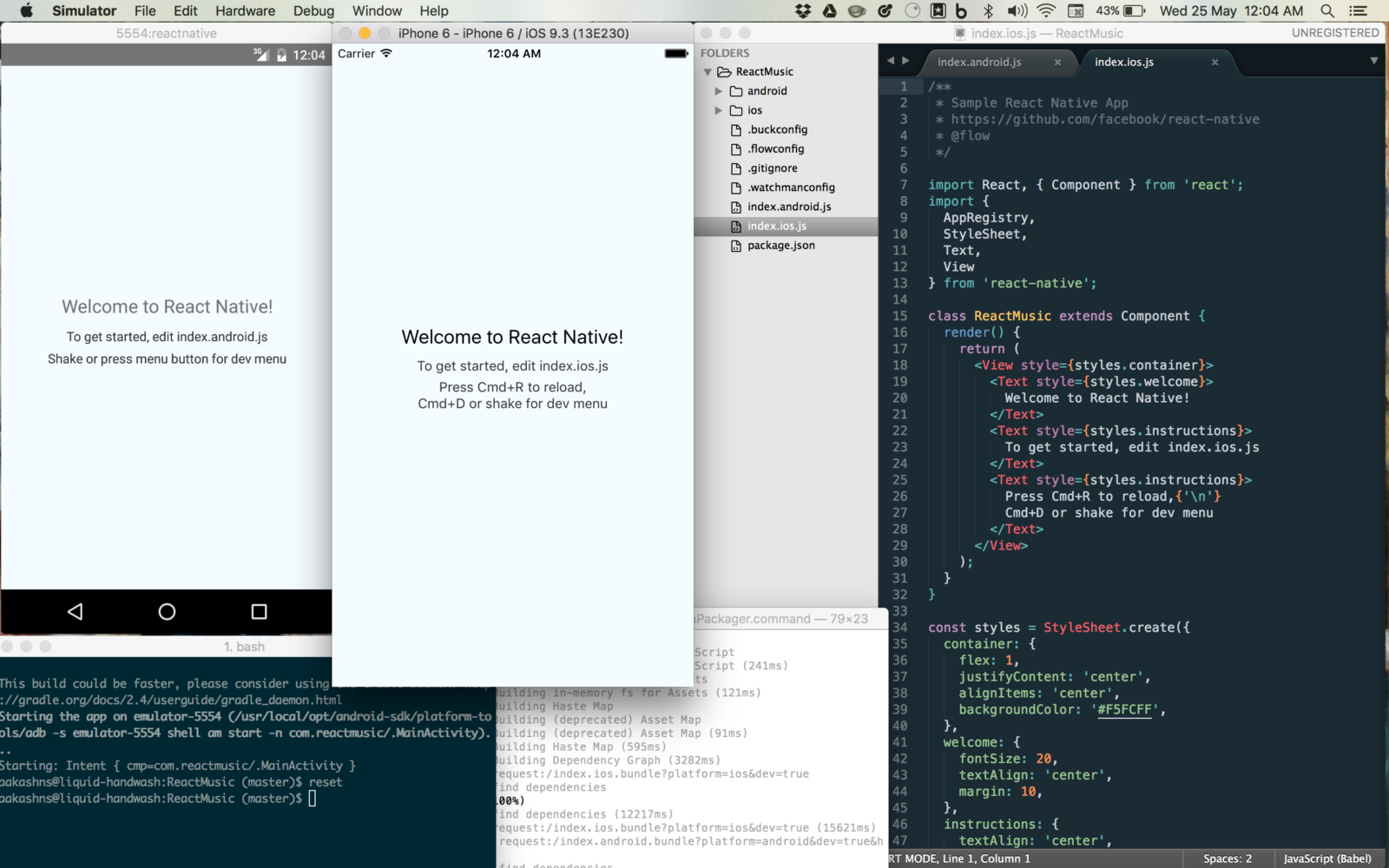Open Spotlight search in the menu bar

click(1326, 10)
